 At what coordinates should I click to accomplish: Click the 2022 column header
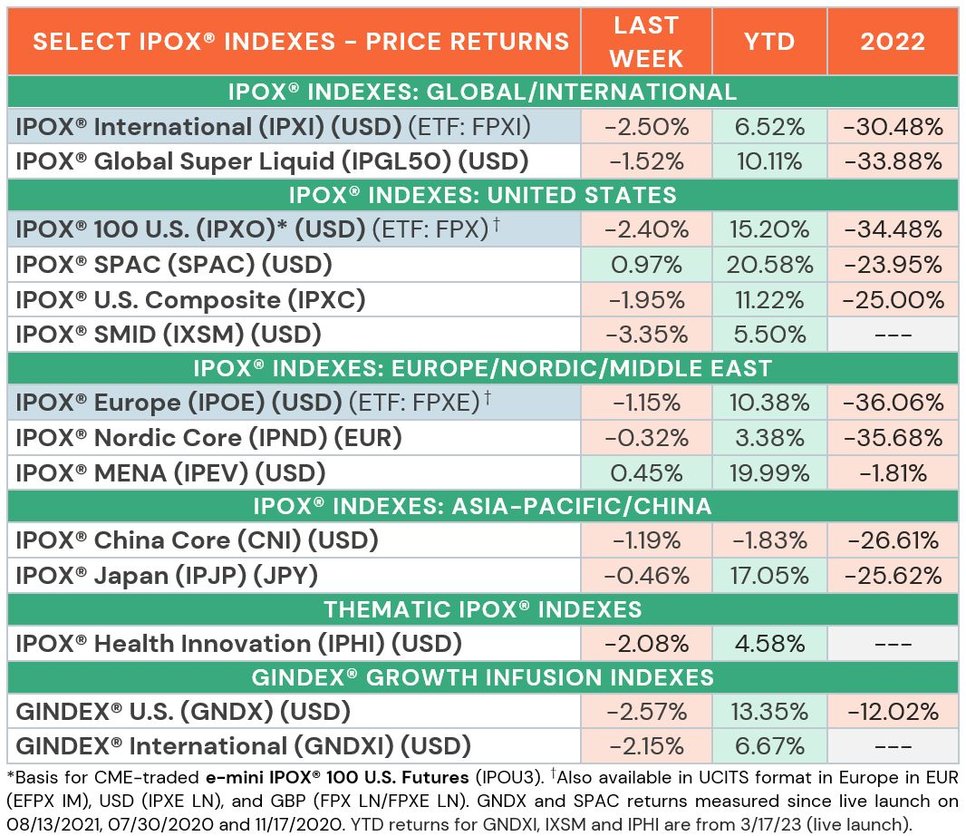(892, 41)
